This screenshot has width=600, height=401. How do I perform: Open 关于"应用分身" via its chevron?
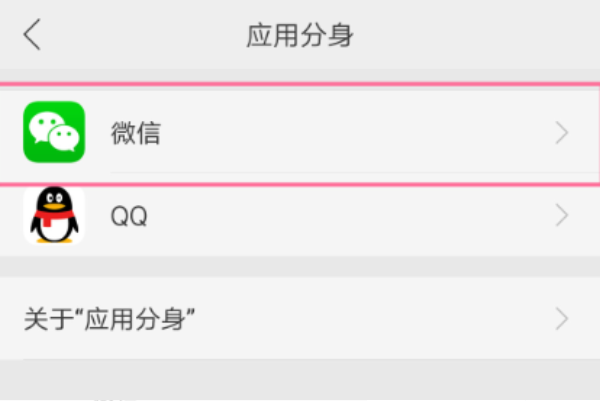[561, 319]
